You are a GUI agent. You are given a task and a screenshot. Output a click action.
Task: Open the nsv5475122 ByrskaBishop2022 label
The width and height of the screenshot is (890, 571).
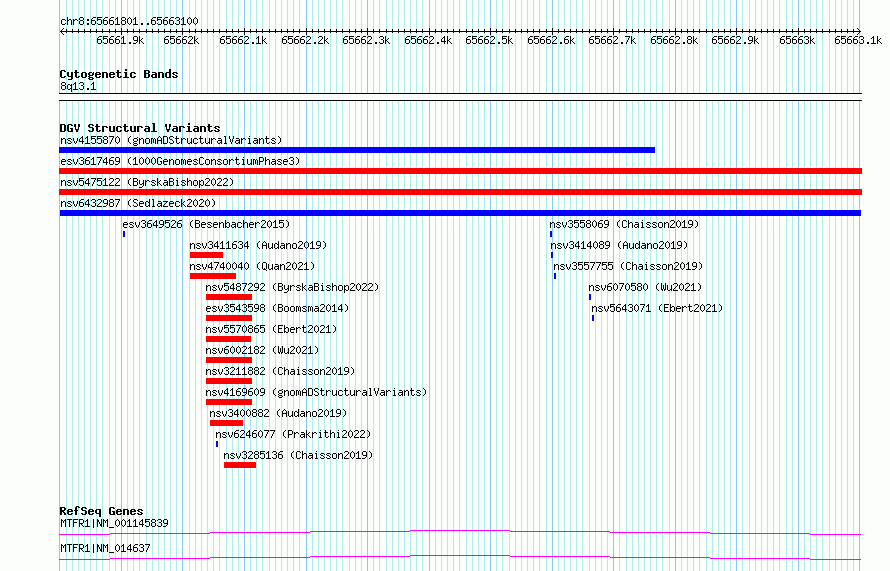147,182
